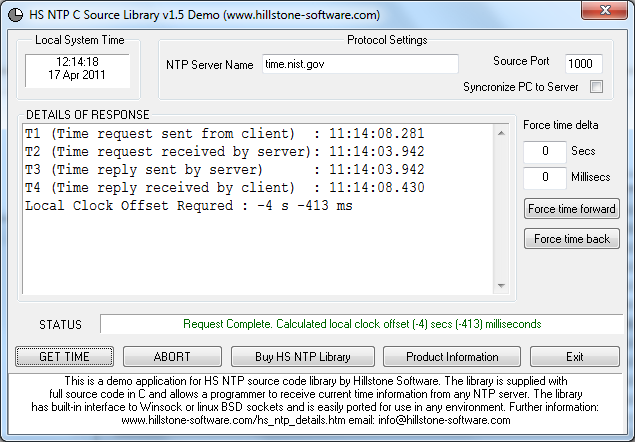Click the NTP Server Name field
The width and height of the screenshot is (635, 442).
pyautogui.click(x=360, y=64)
